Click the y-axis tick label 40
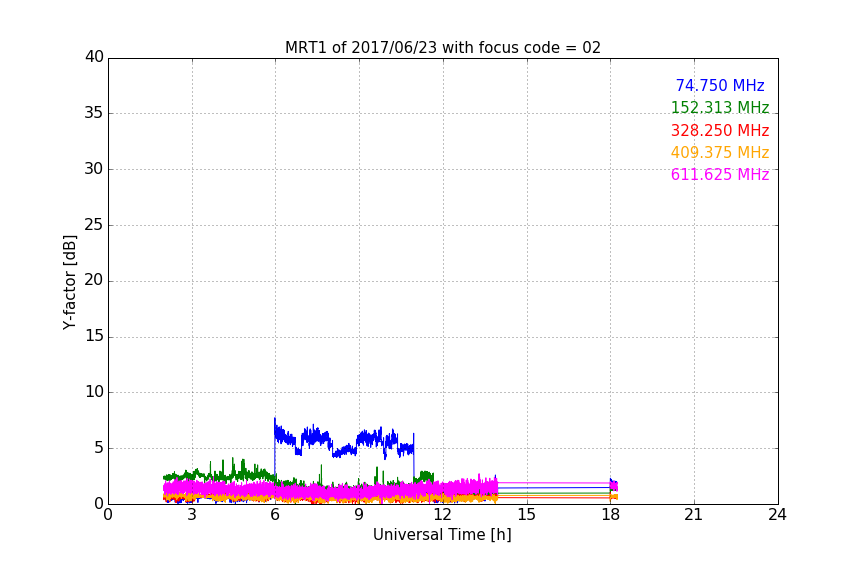The height and width of the screenshot is (576, 864). 94,57
